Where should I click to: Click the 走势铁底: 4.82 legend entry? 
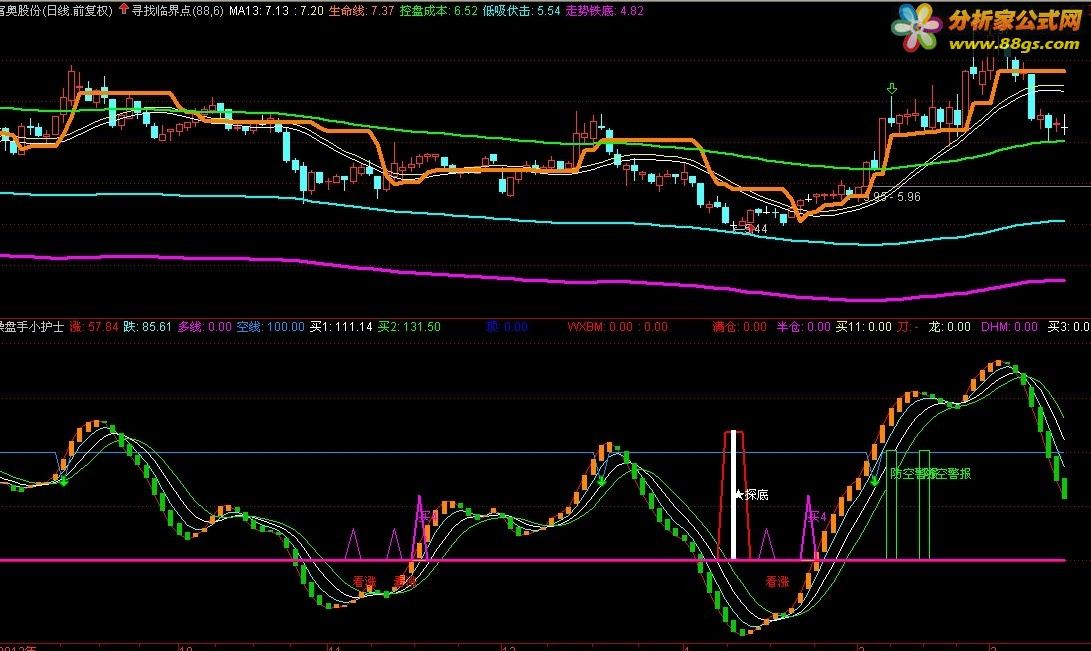pos(604,10)
